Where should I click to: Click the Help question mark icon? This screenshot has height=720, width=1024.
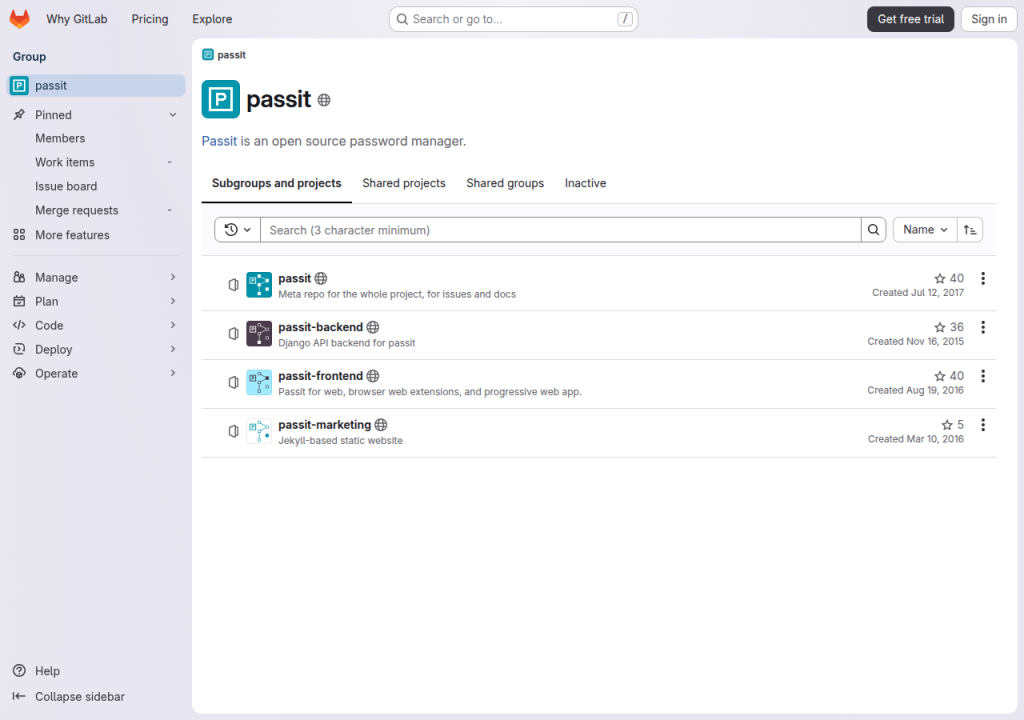pyautogui.click(x=20, y=671)
